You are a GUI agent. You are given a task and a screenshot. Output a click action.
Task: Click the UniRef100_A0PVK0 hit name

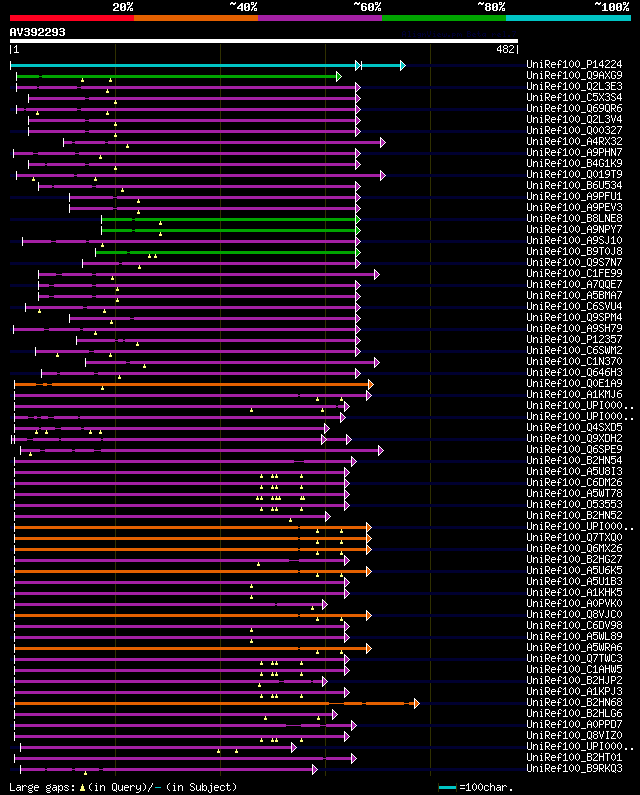[x=574, y=603]
